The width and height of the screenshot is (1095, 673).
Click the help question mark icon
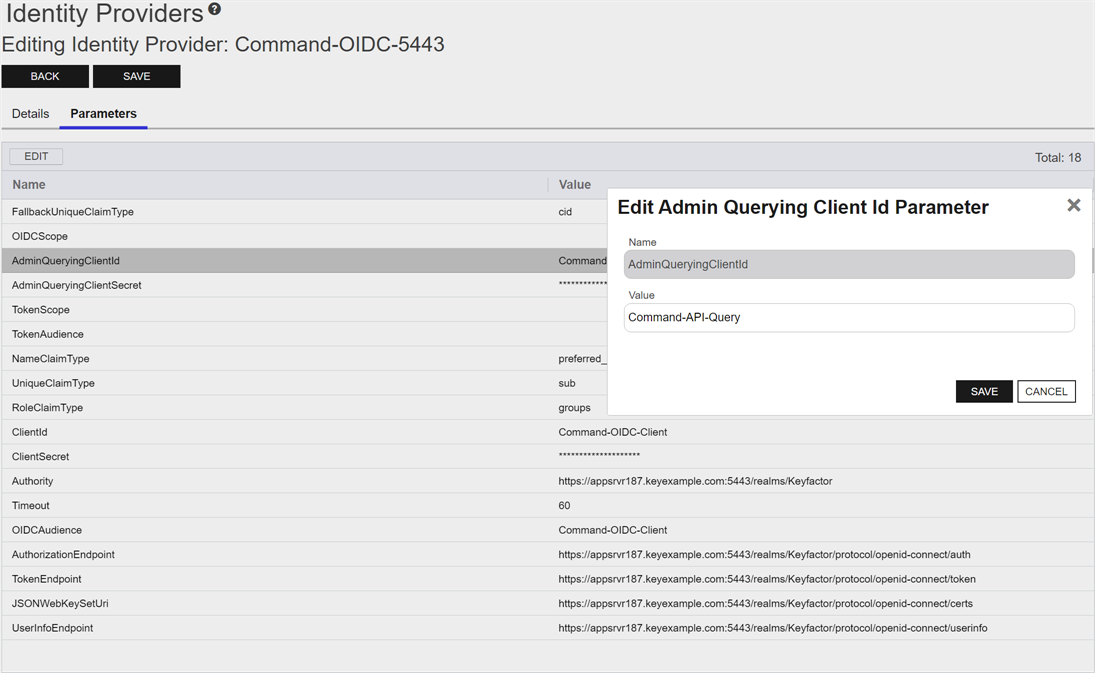[215, 10]
